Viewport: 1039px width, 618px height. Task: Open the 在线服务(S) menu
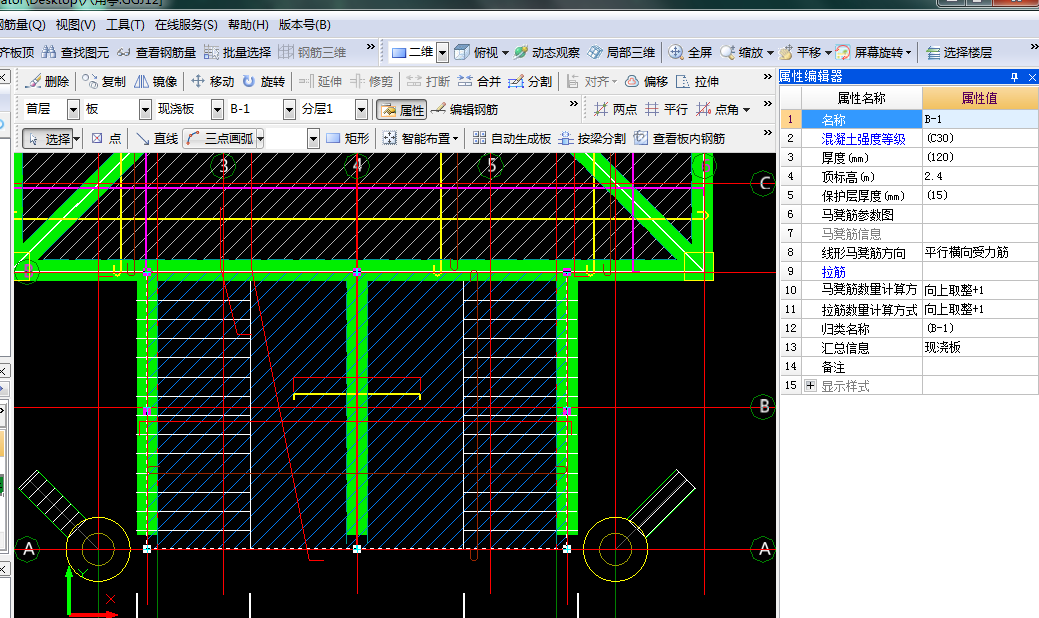tap(186, 25)
